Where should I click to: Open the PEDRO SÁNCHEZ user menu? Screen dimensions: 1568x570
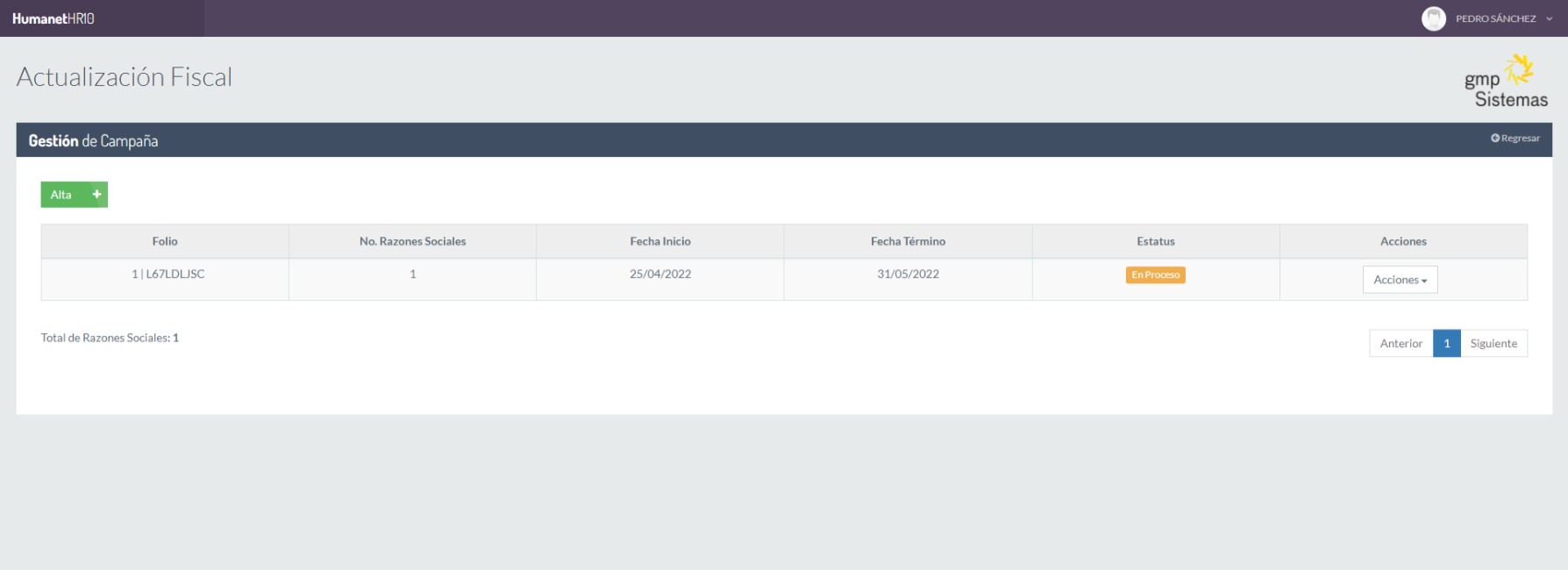pos(1495,18)
